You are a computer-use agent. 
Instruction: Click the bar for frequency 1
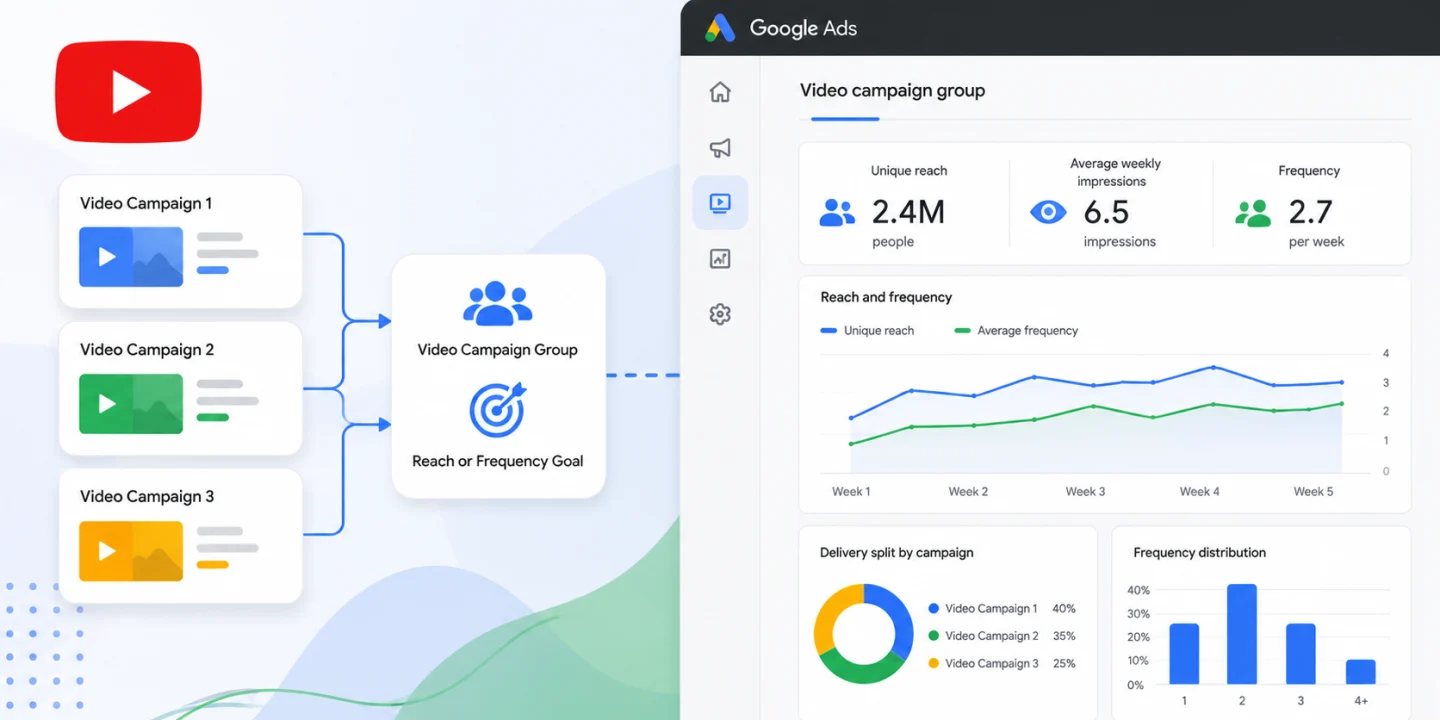[x=1184, y=654]
